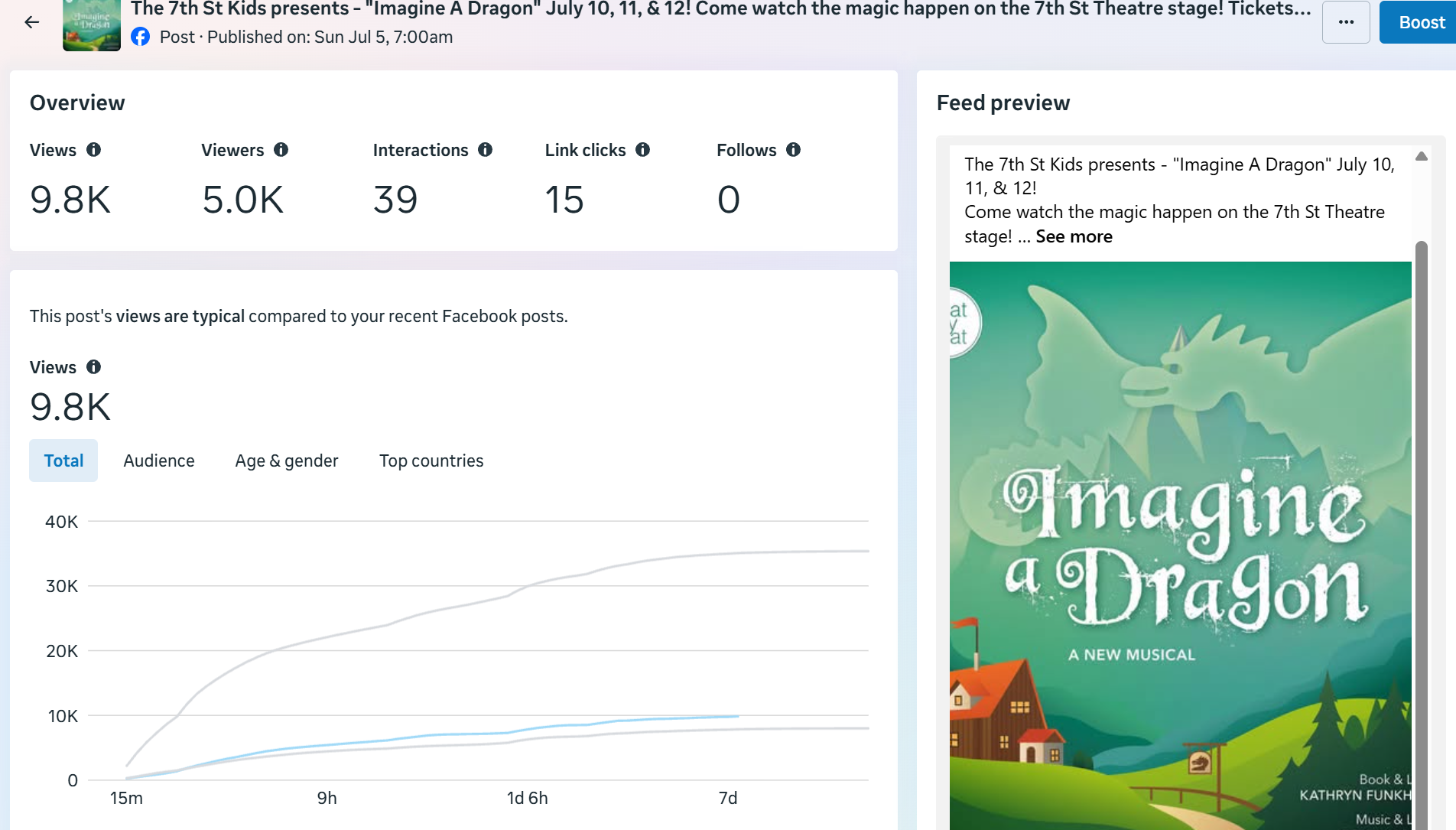This screenshot has width=1456, height=830.
Task: Go back using the left arrow
Action: 32,22
